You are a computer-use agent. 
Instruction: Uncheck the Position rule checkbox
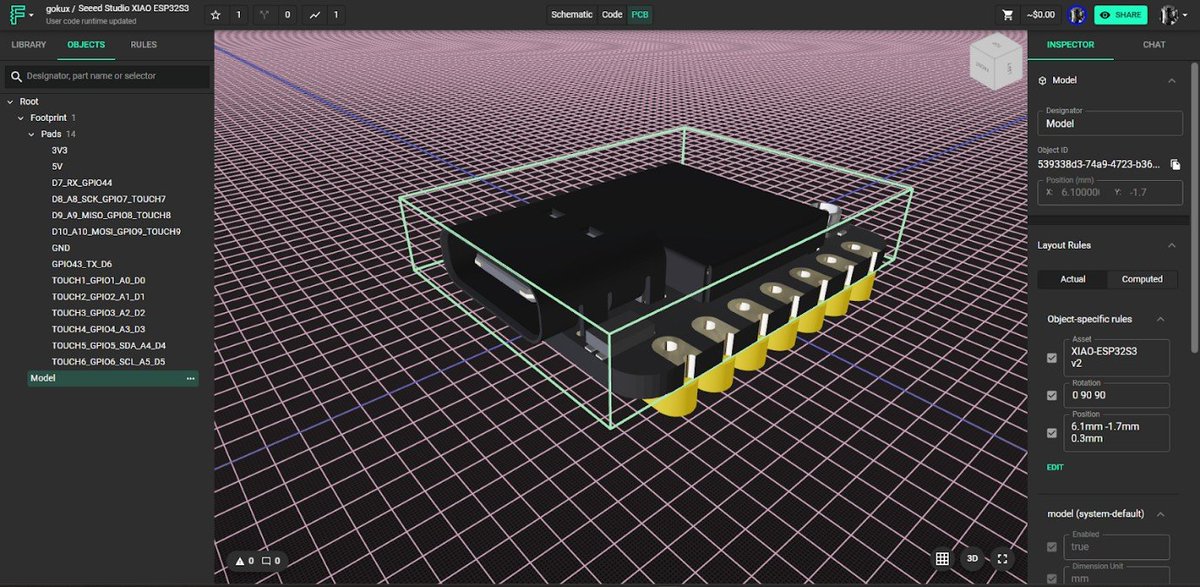1052,432
